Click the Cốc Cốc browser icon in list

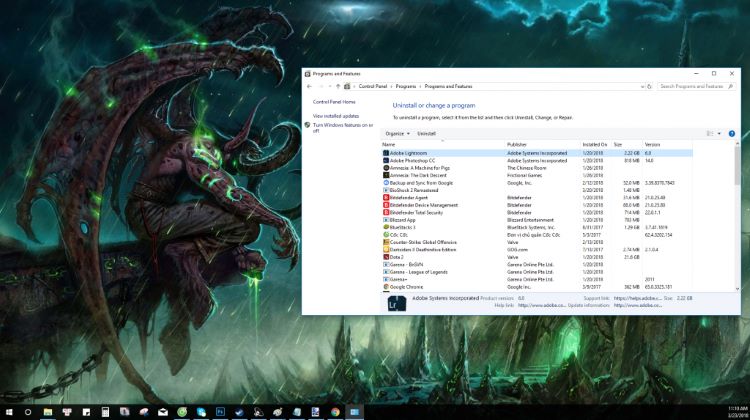coord(386,235)
